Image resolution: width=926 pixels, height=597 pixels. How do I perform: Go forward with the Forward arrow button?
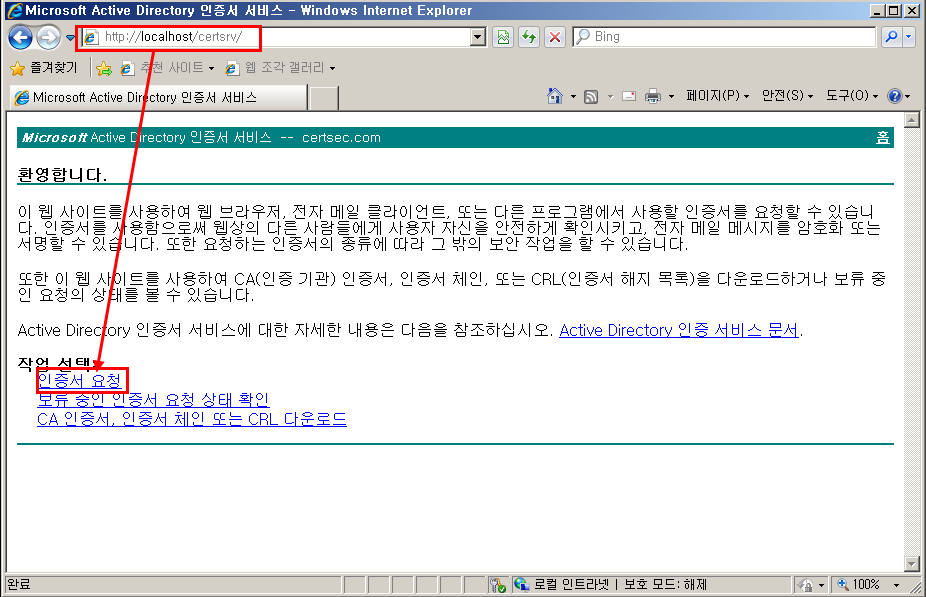click(48, 38)
